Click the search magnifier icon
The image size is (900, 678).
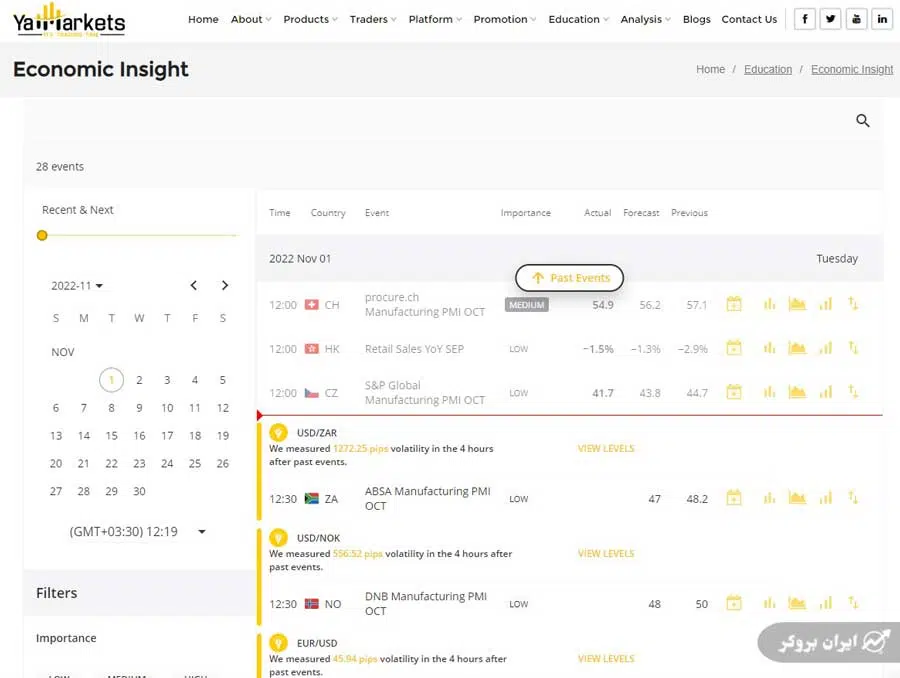(863, 121)
